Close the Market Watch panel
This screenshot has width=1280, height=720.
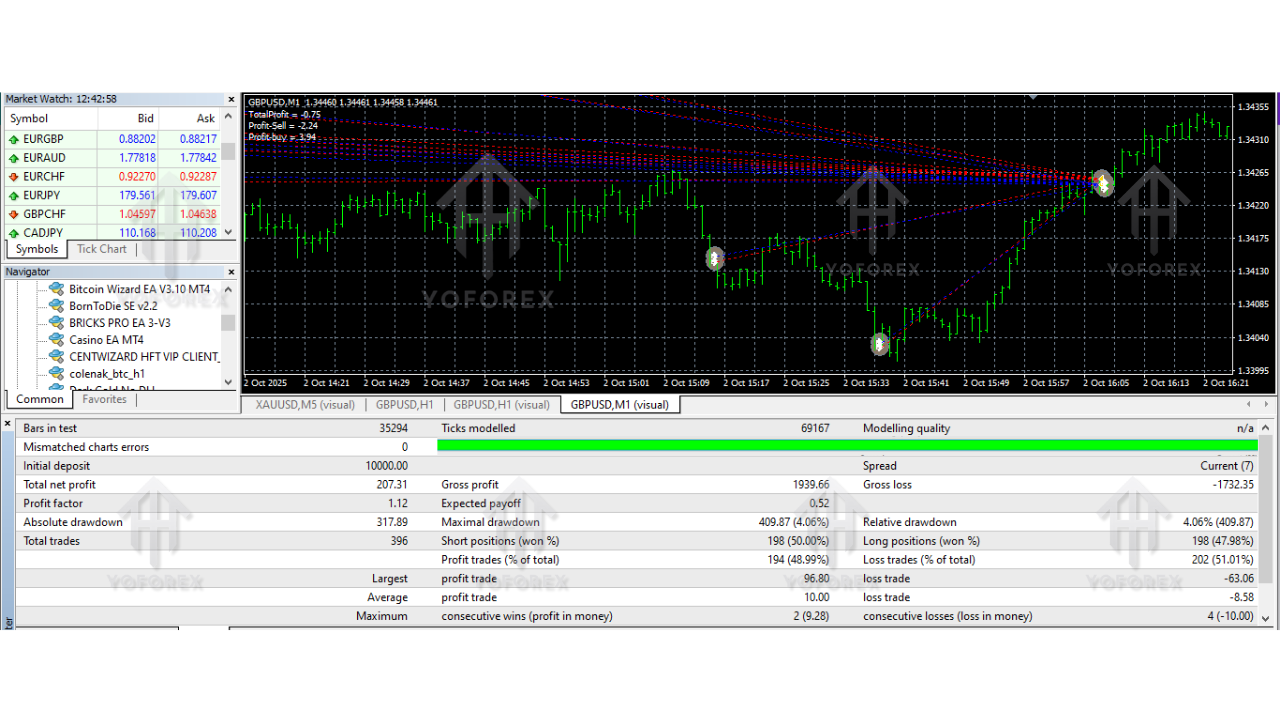pos(231,99)
